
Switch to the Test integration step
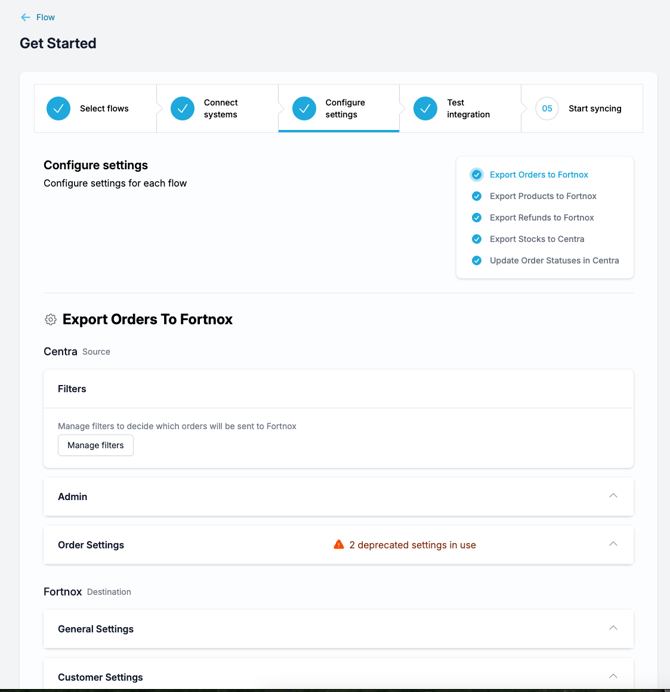coord(468,108)
